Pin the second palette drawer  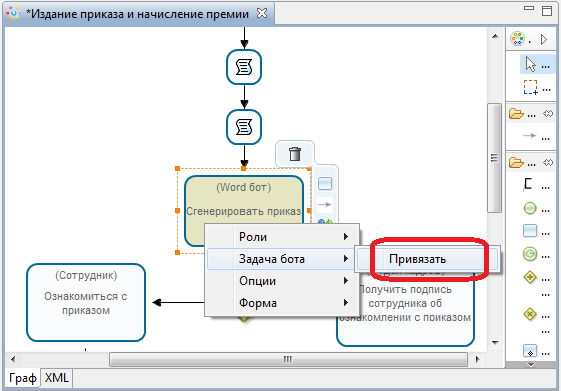click(x=548, y=163)
